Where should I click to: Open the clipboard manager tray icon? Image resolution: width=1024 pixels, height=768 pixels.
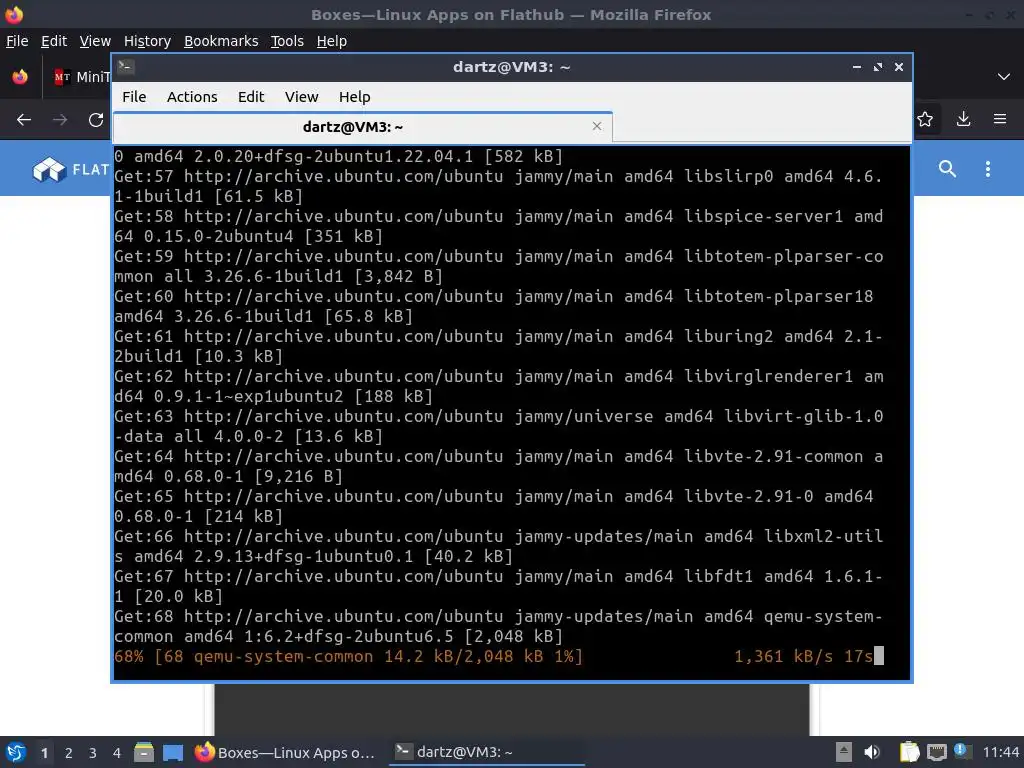coord(909,752)
